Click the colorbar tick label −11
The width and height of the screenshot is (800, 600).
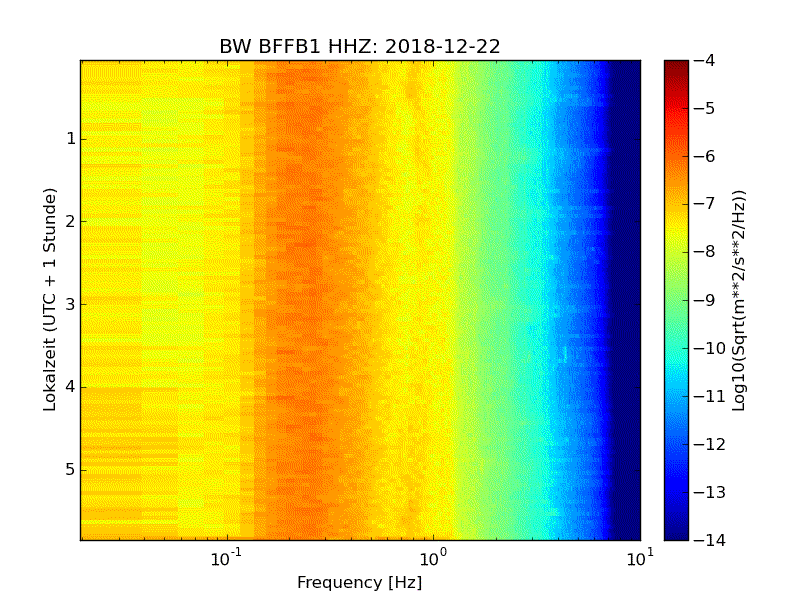point(709,396)
